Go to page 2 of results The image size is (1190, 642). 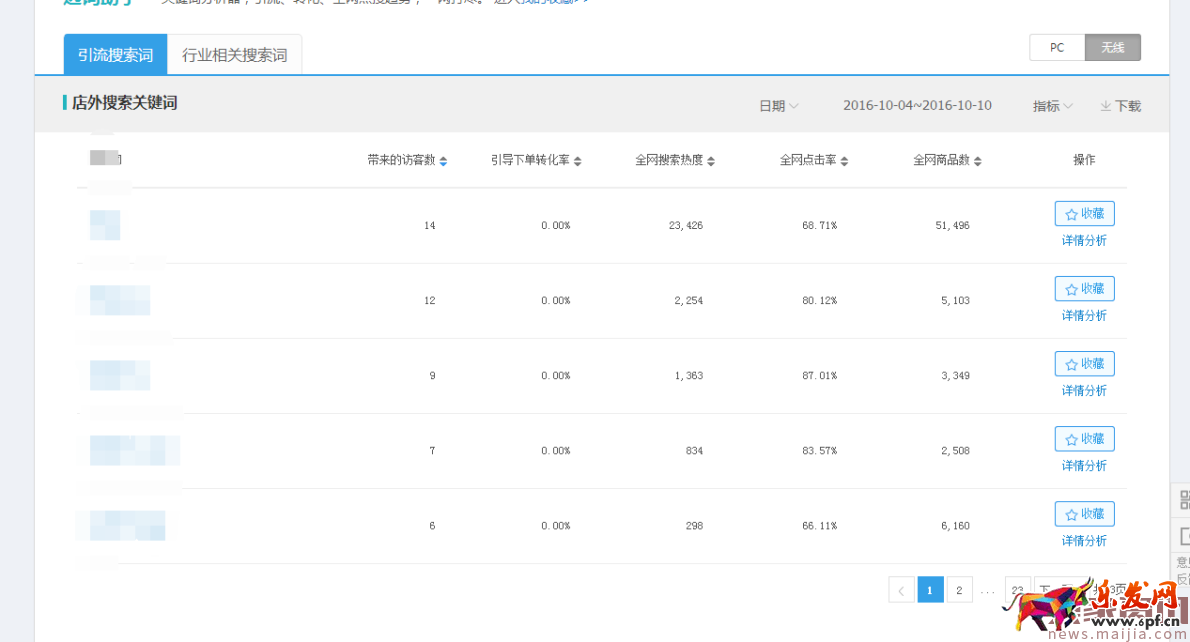coord(959,590)
